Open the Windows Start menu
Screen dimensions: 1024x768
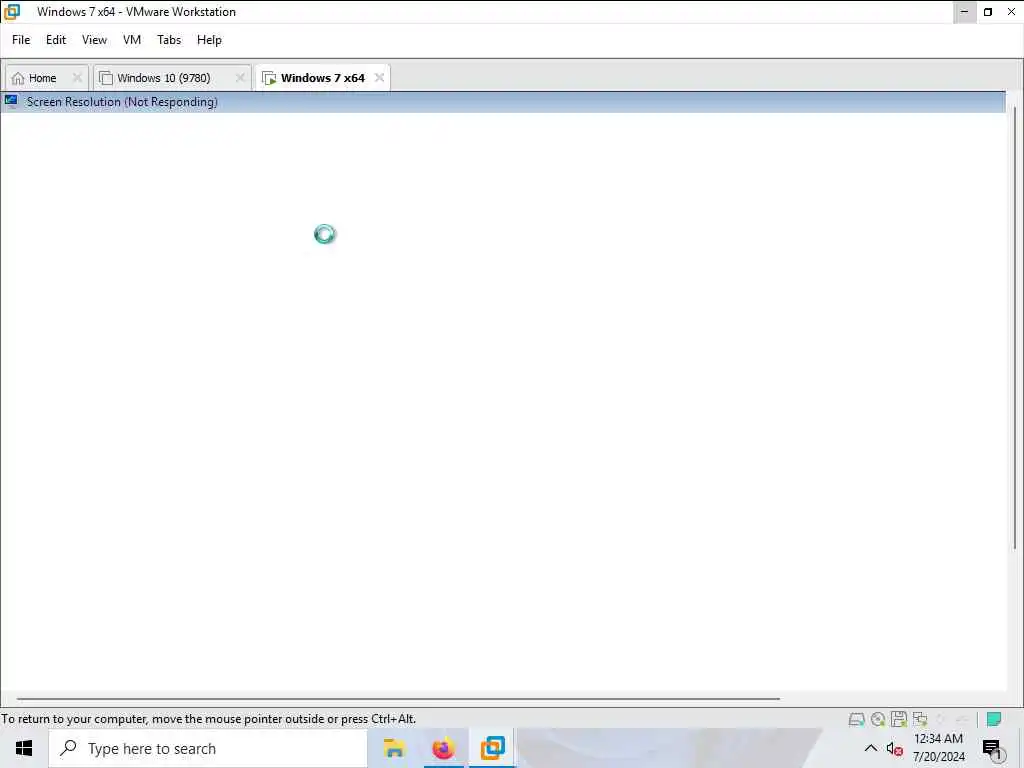coord(24,748)
